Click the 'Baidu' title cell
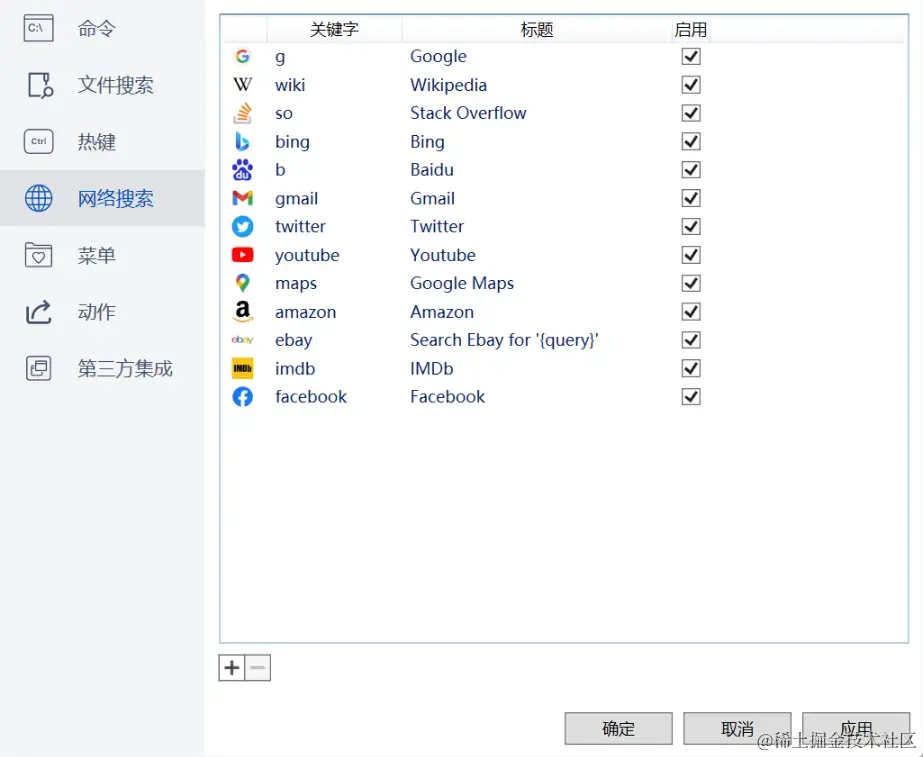The width and height of the screenshot is (923, 757). (432, 170)
